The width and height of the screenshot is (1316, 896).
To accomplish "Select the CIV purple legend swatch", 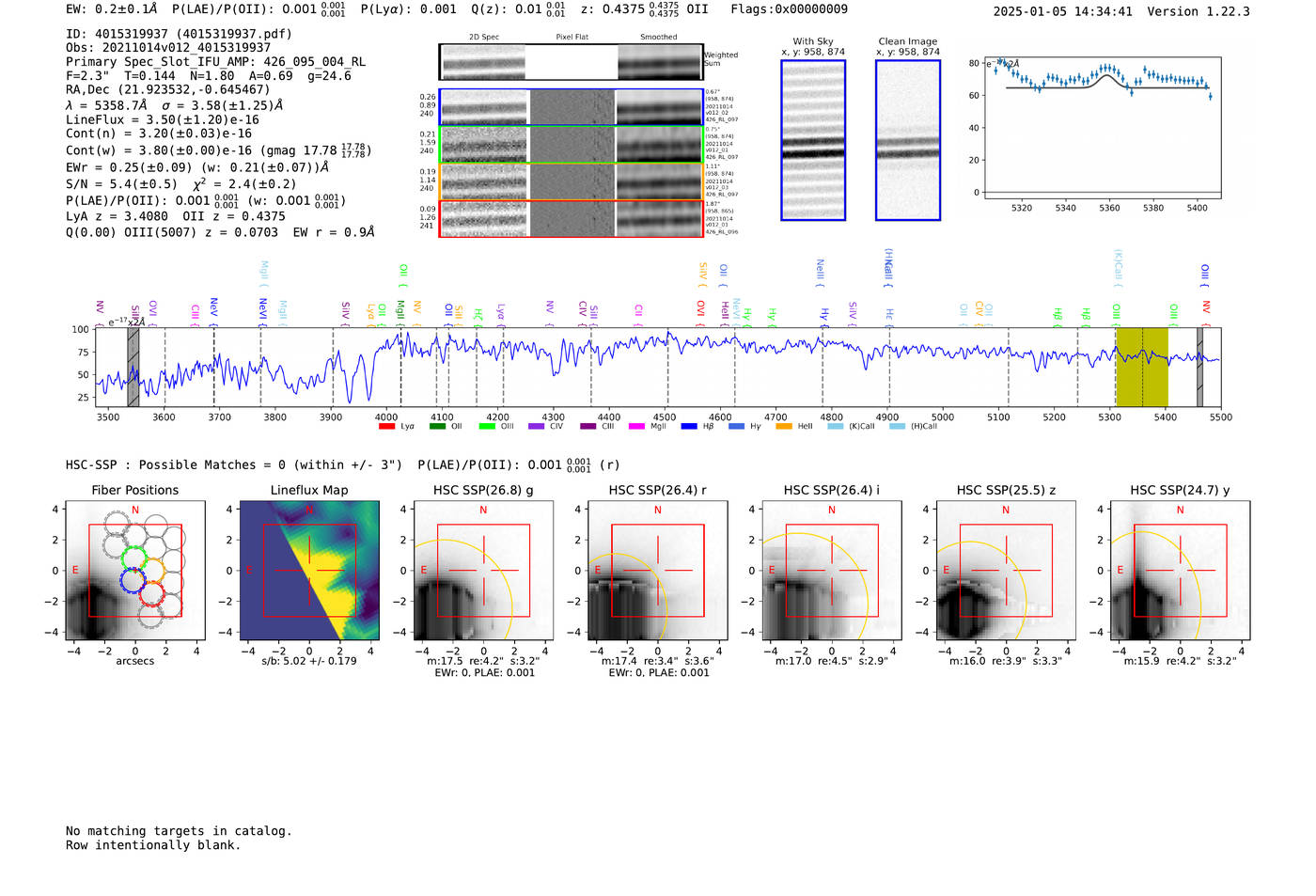I will pyautogui.click(x=537, y=427).
